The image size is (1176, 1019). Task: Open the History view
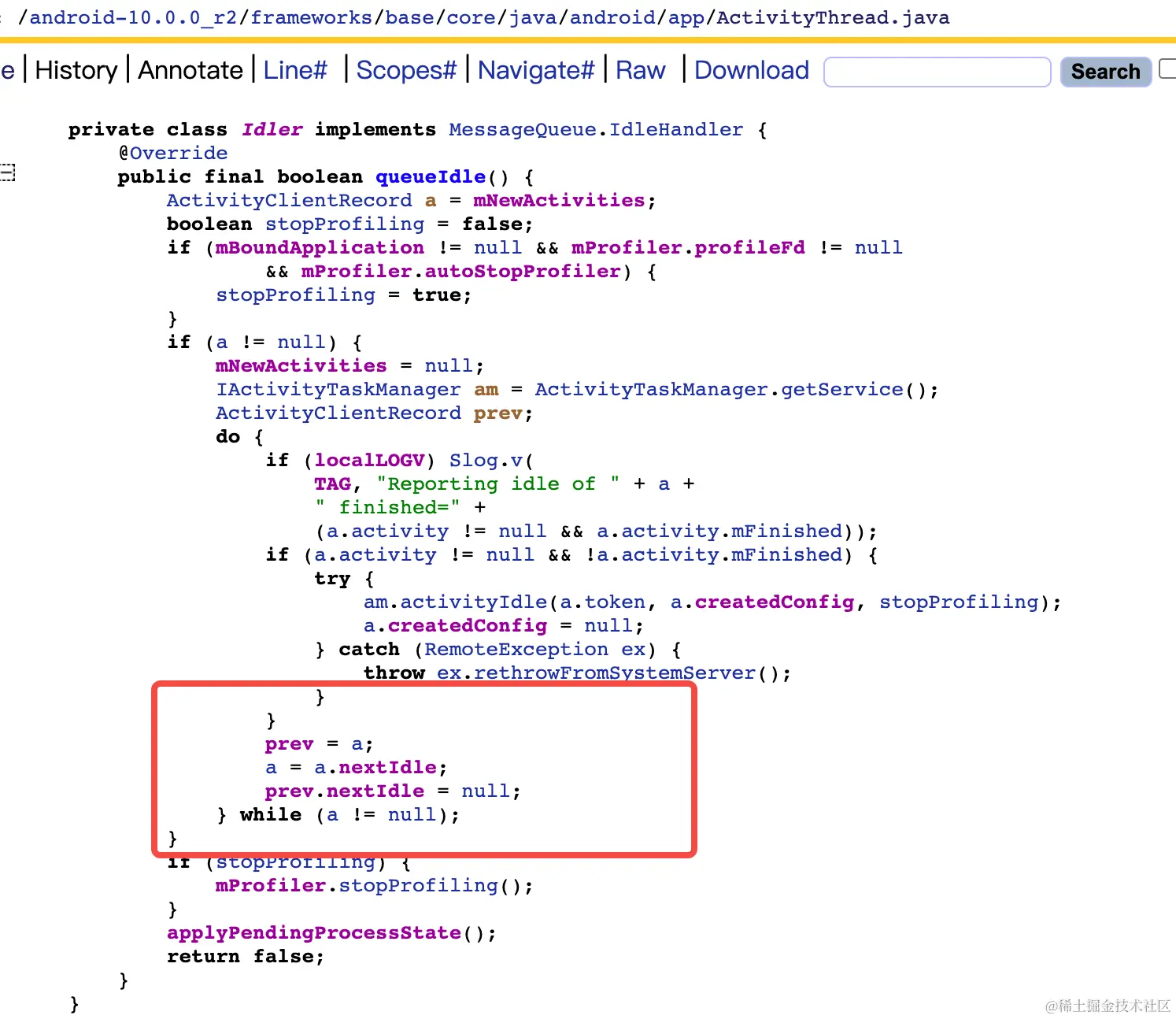tap(76, 70)
